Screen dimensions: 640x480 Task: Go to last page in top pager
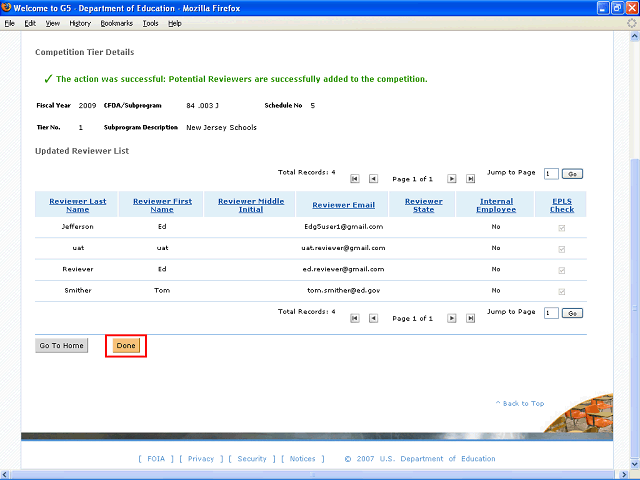click(471, 179)
